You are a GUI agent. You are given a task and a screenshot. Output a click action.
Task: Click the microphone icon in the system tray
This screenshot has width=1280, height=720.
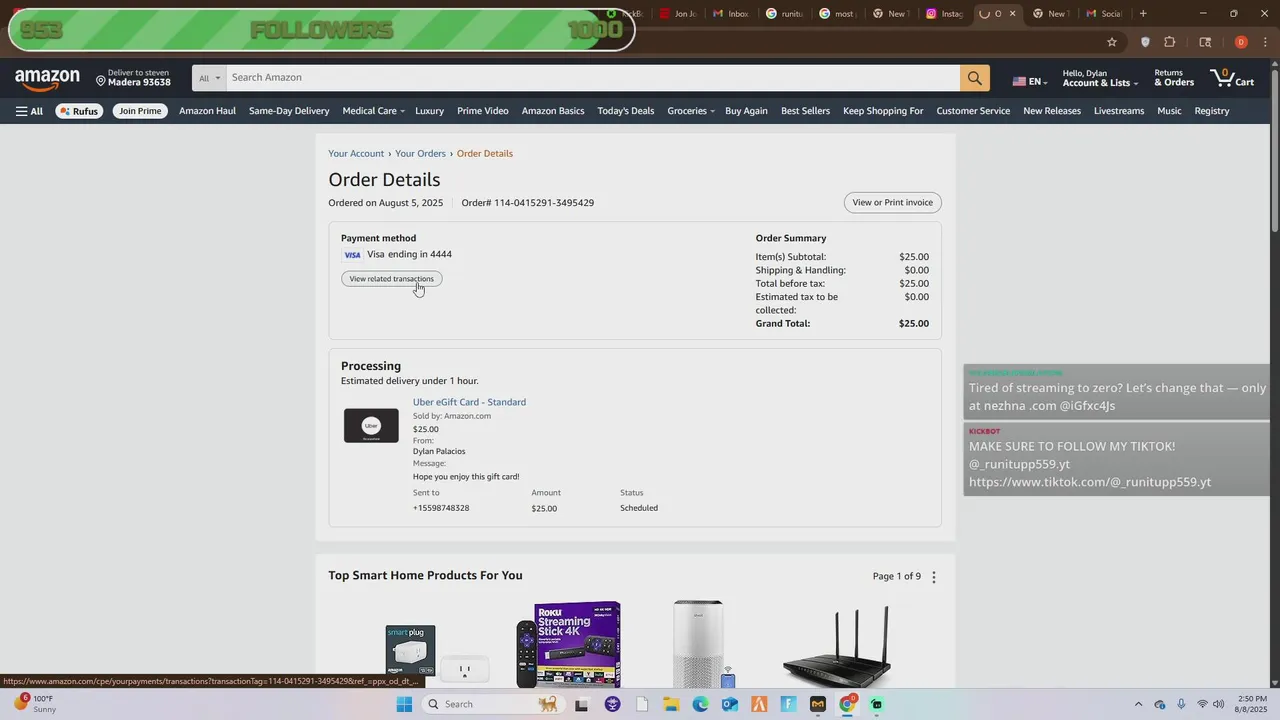point(1181,704)
